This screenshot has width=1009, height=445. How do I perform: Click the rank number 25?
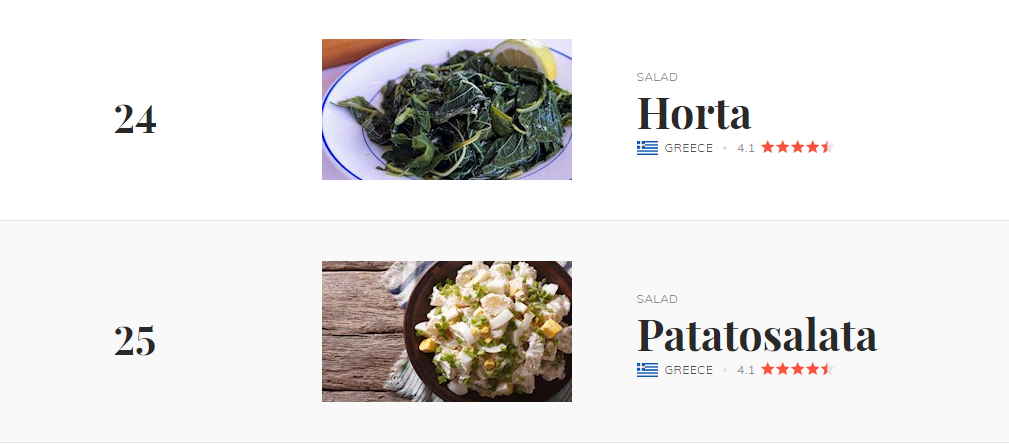[135, 341]
